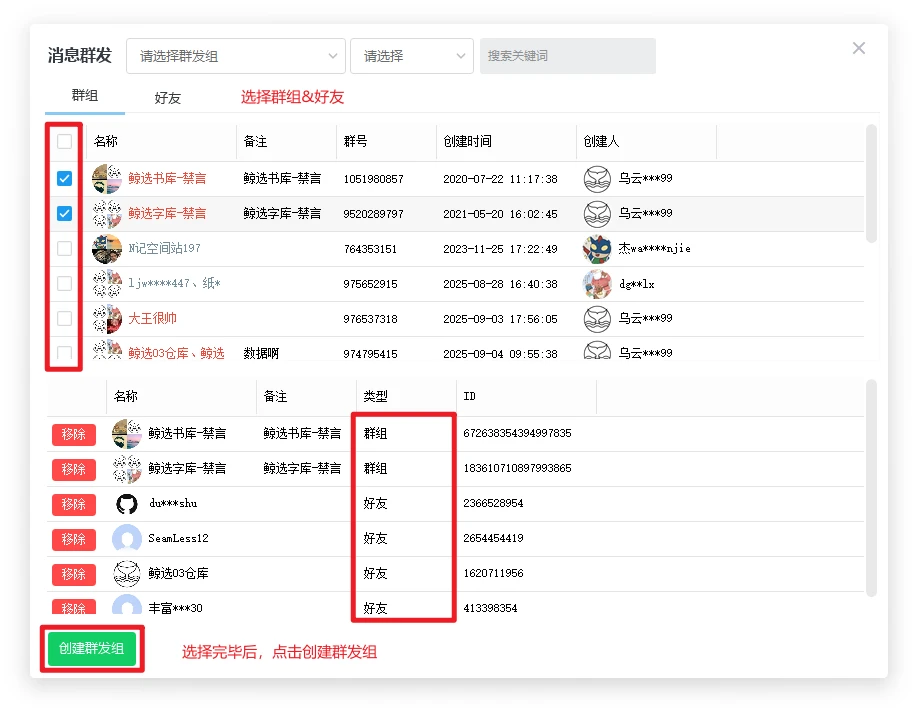Screen dimensions: 918x714
Task: Click creator avatar of 杰wa****njie
Action: click(x=597, y=249)
